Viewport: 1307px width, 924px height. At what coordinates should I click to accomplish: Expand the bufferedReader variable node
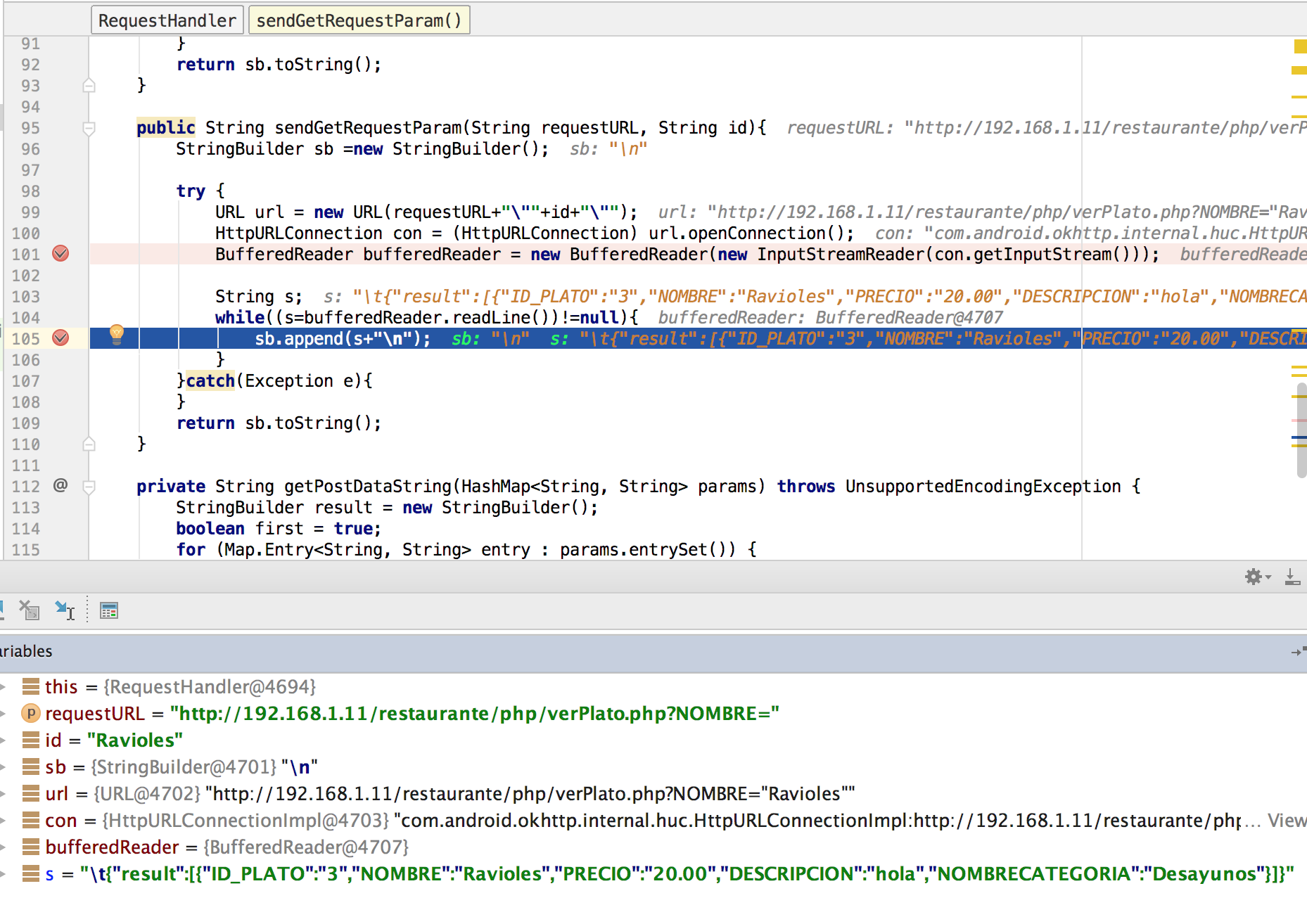4,847
